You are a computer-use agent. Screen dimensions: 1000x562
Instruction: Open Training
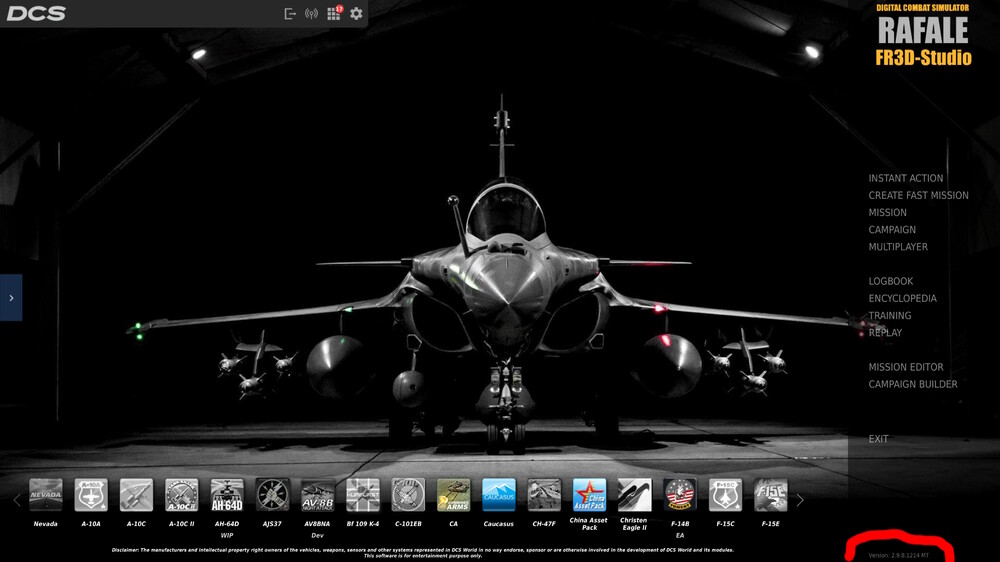890,316
